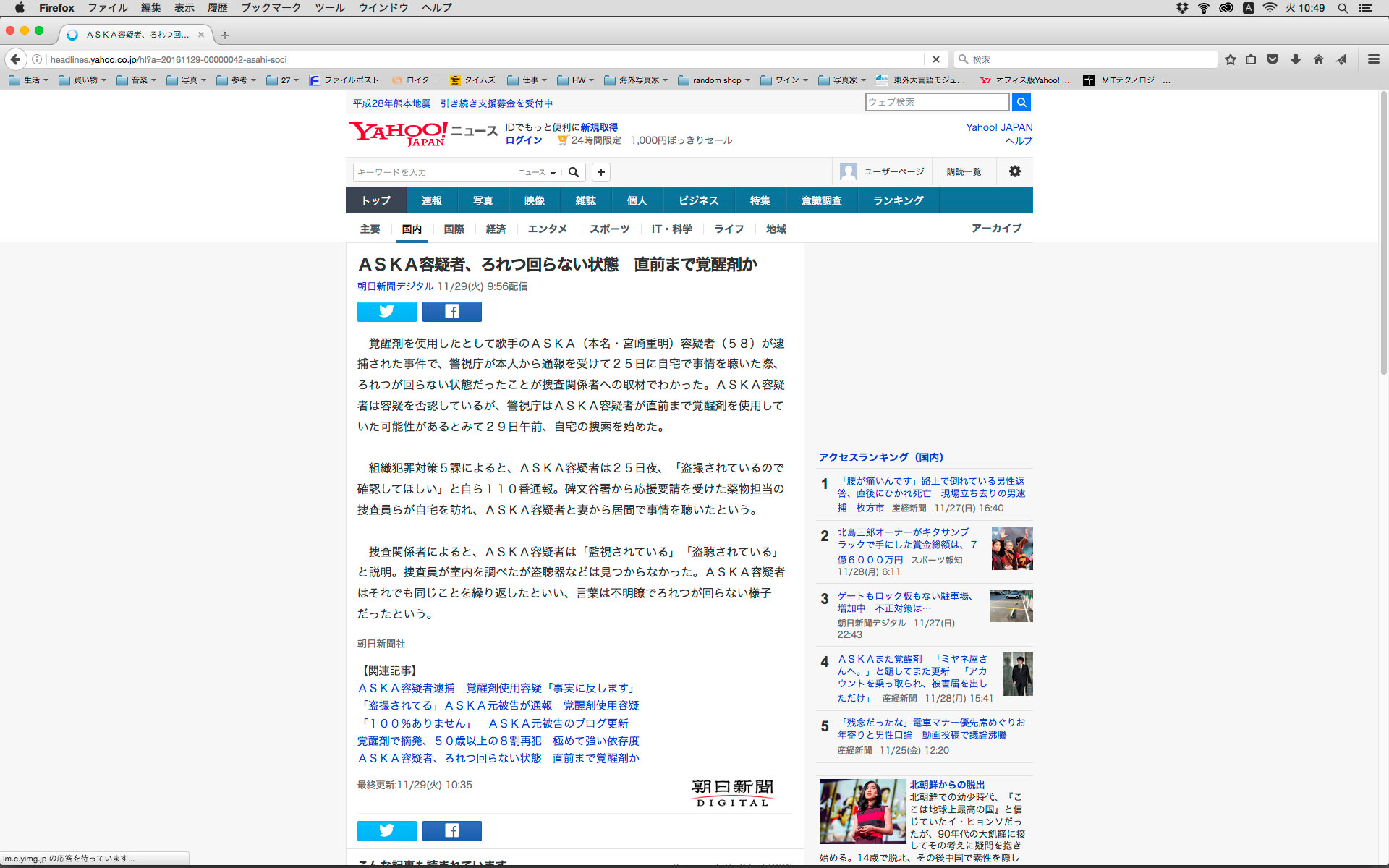Open the ブックマーク menu in menu bar

[x=271, y=7]
